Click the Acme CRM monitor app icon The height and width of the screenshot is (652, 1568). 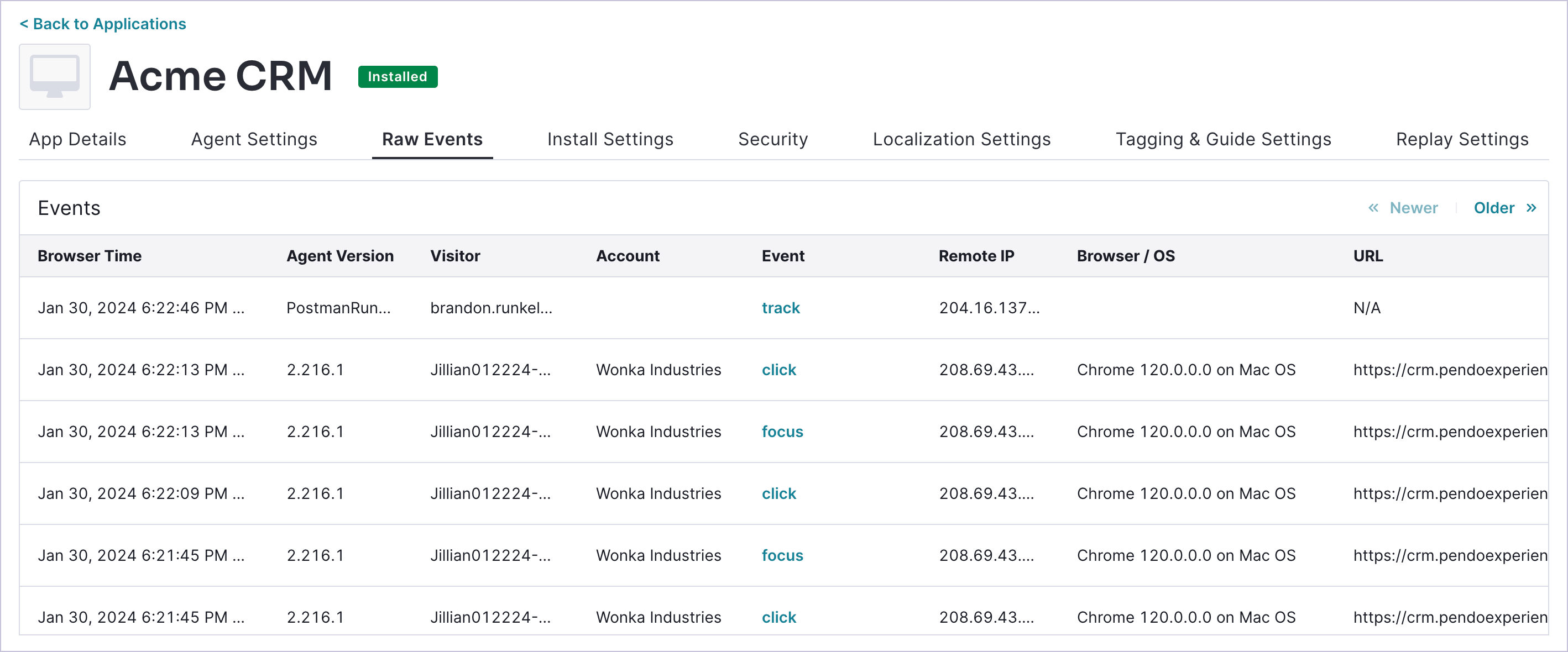click(x=55, y=77)
